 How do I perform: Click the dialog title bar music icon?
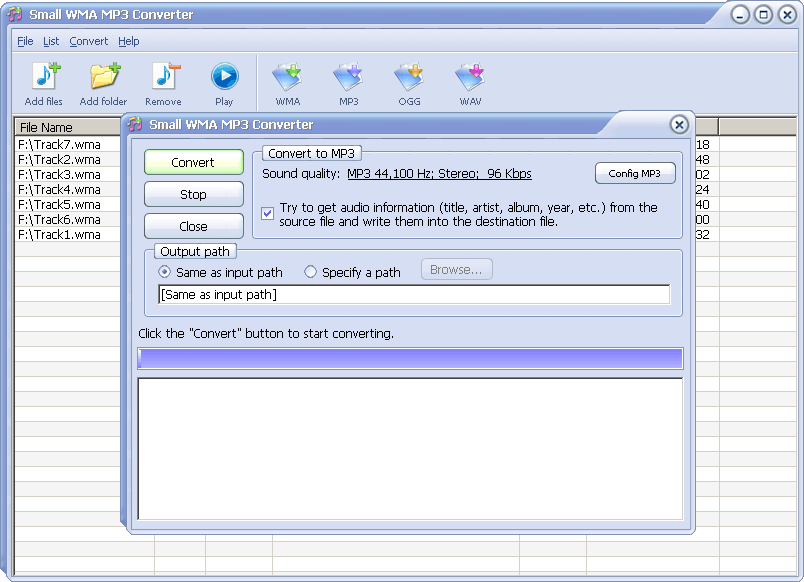135,124
